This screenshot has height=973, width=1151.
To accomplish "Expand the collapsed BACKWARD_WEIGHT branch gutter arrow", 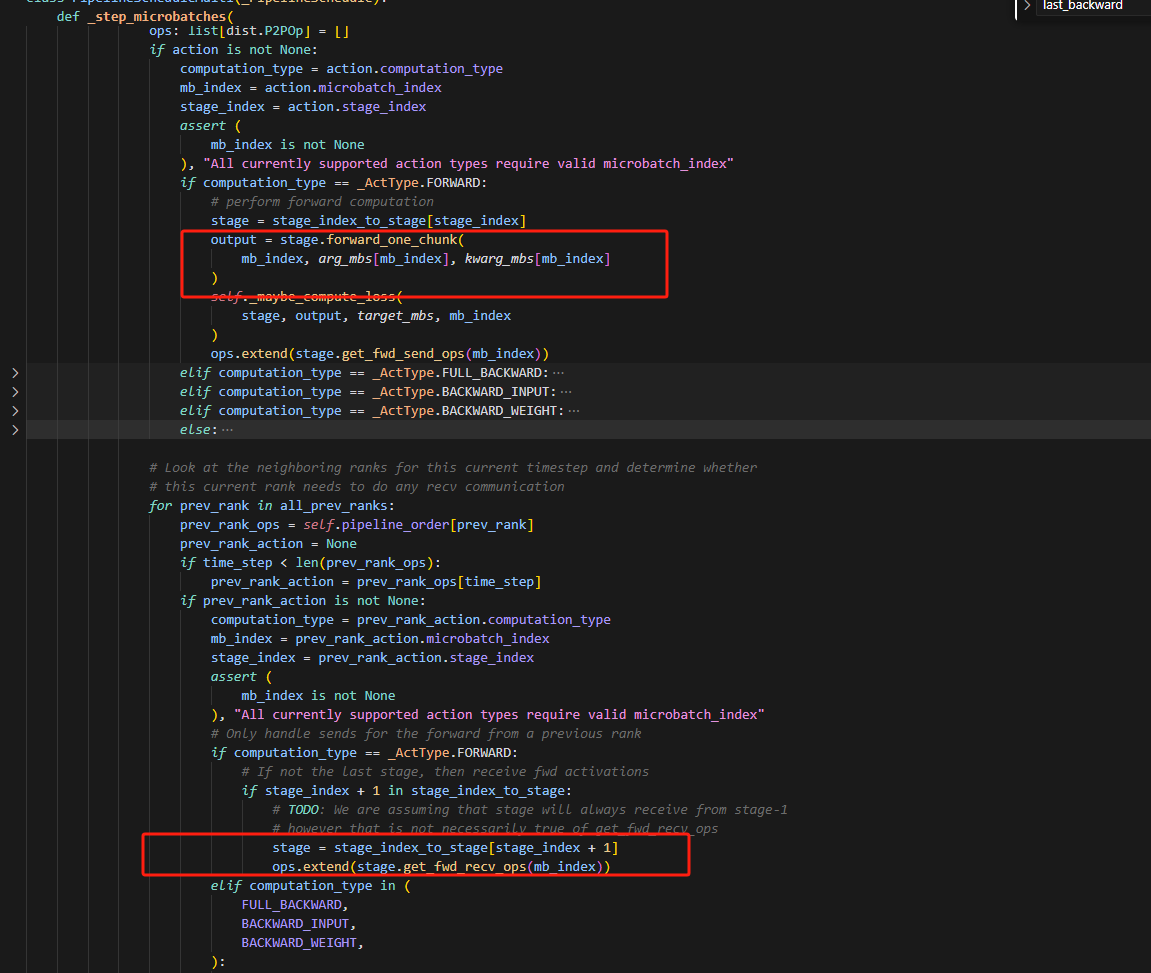I will [x=15, y=411].
